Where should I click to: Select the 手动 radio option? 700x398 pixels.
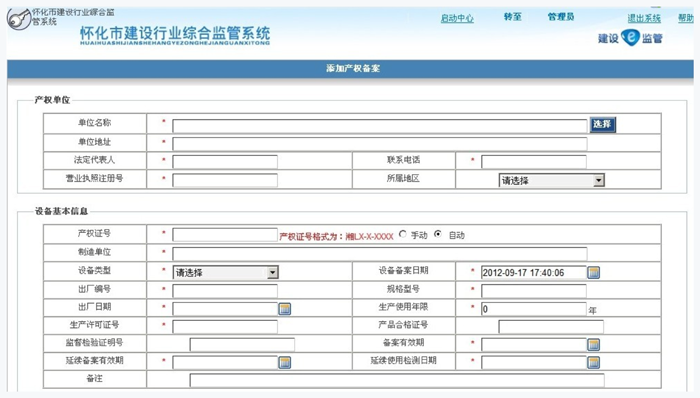click(403, 234)
